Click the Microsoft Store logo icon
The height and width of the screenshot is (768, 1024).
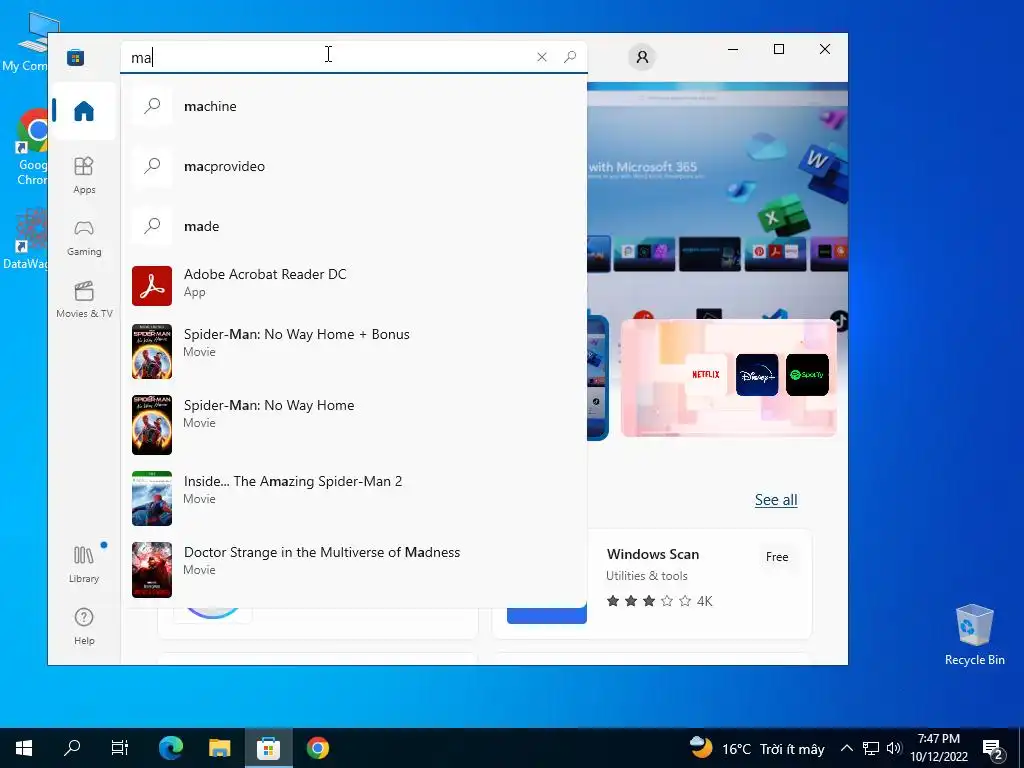point(76,57)
